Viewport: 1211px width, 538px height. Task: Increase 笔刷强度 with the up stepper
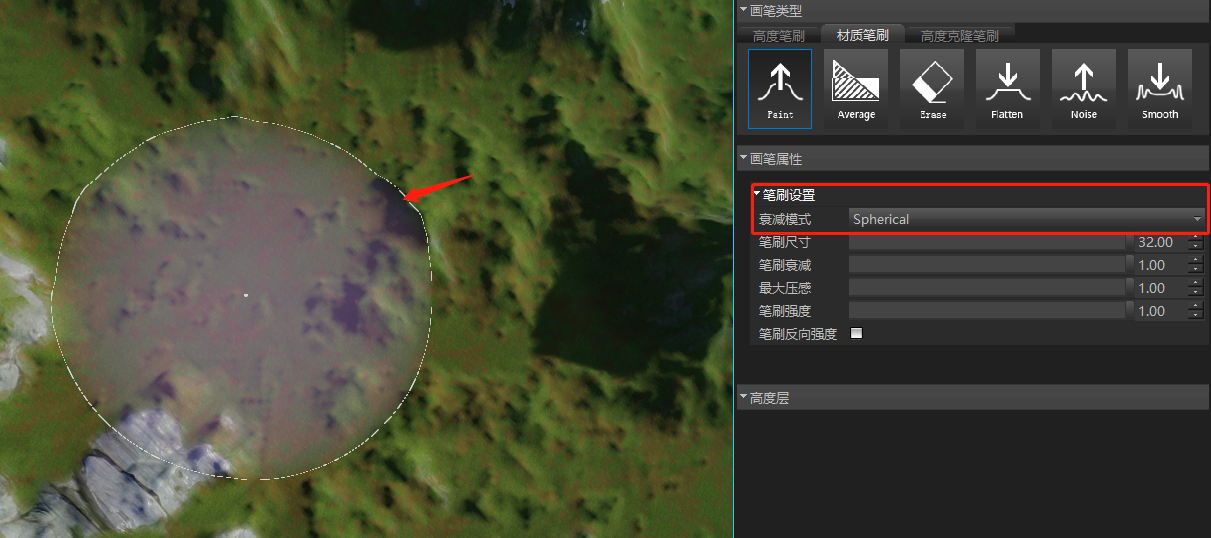(1196, 307)
